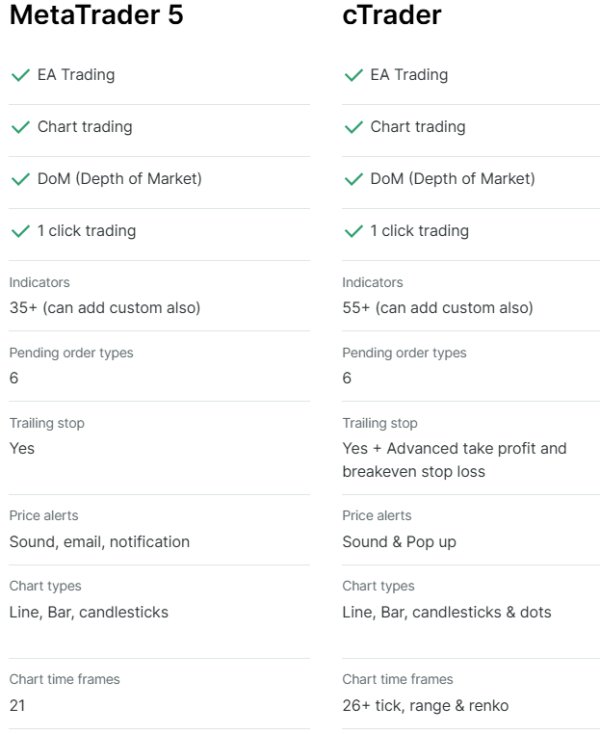Click the checkmark beside MetaTrader 5 EA Trading
The width and height of the screenshot is (600, 734).
(x=19, y=75)
